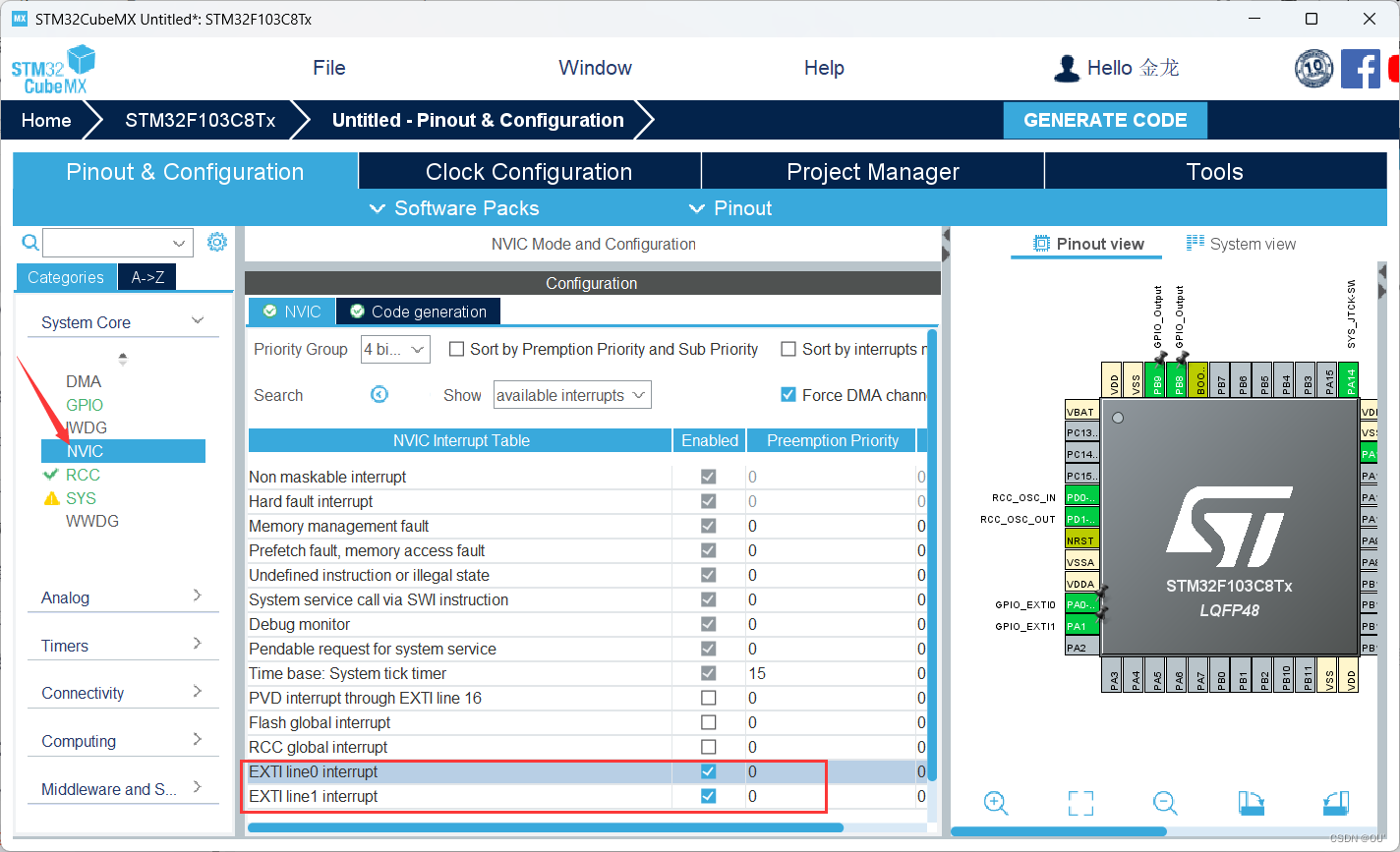Select pin PA1 GPIO_EXTI1 on the chip
The width and height of the screenshot is (1400, 852).
coord(1081,626)
